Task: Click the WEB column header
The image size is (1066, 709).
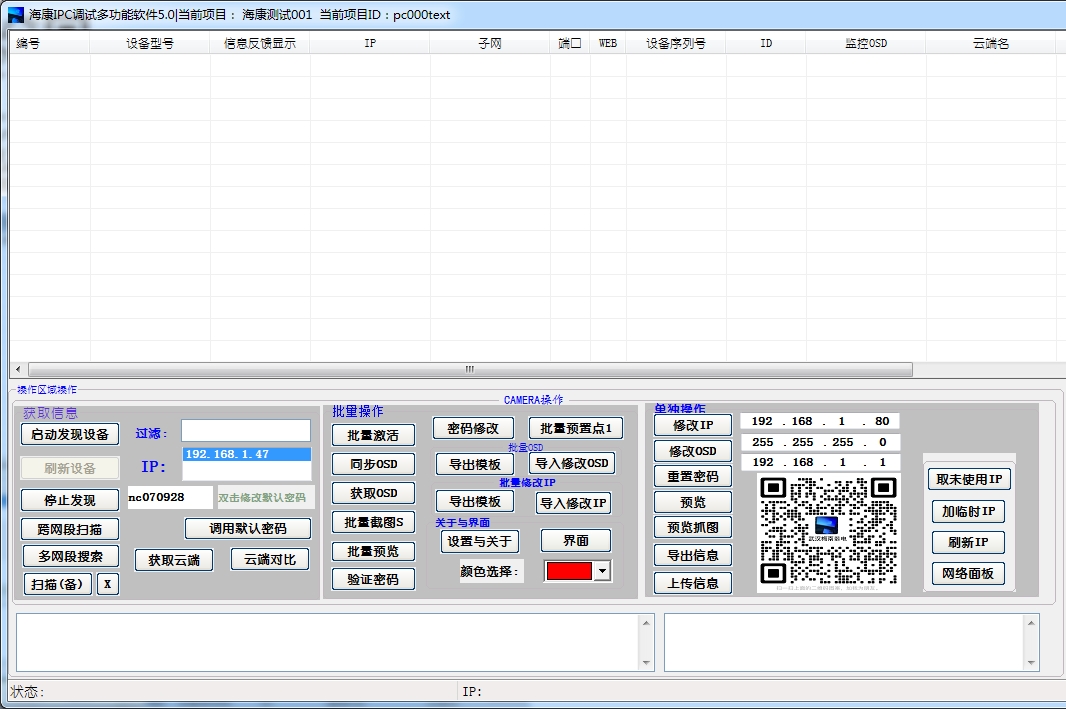Action: [x=608, y=44]
